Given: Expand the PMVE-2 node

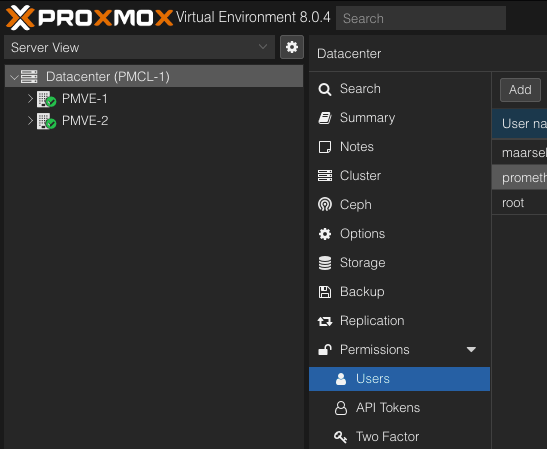Looking at the screenshot, I should point(30,121).
